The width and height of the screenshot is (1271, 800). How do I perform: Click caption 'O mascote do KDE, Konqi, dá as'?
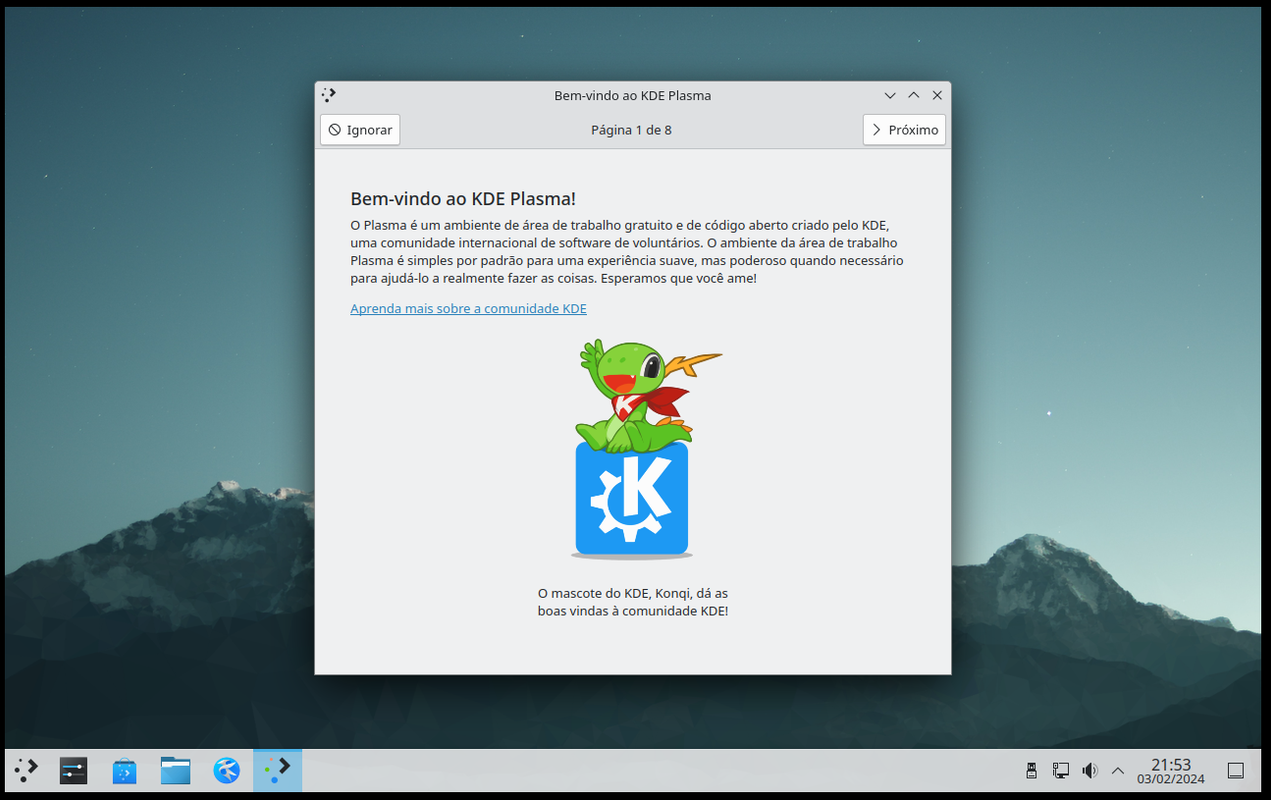pos(633,593)
